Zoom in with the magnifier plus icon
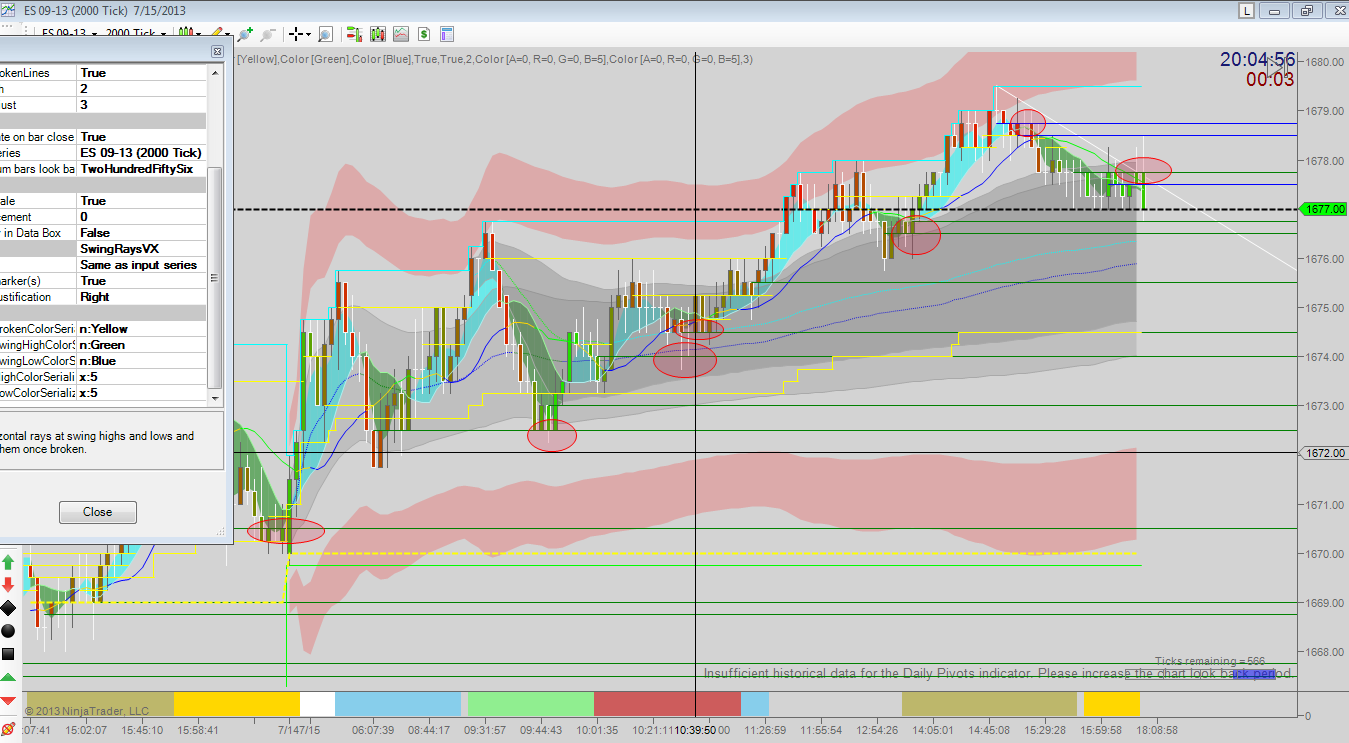The image size is (1349, 743). (245, 33)
